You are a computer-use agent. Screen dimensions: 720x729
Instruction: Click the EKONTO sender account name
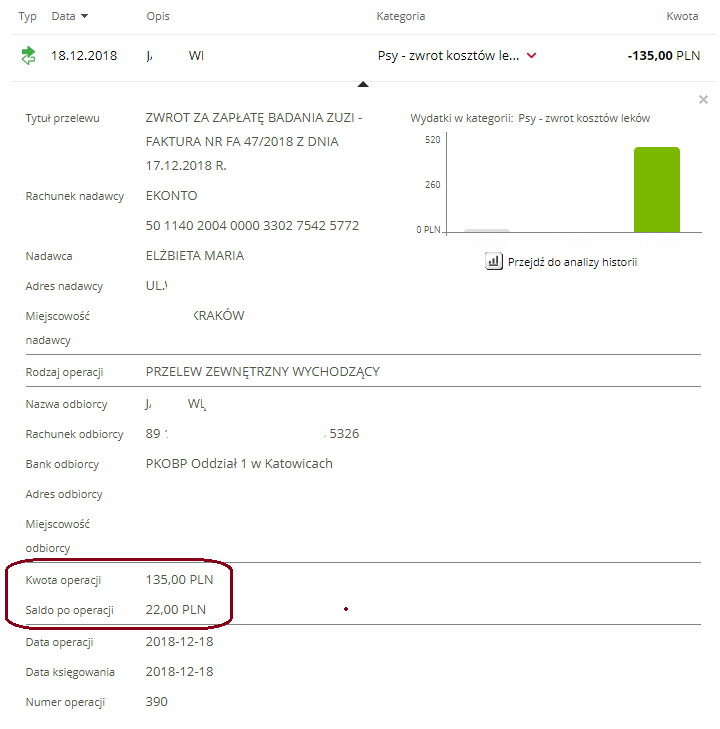click(172, 196)
